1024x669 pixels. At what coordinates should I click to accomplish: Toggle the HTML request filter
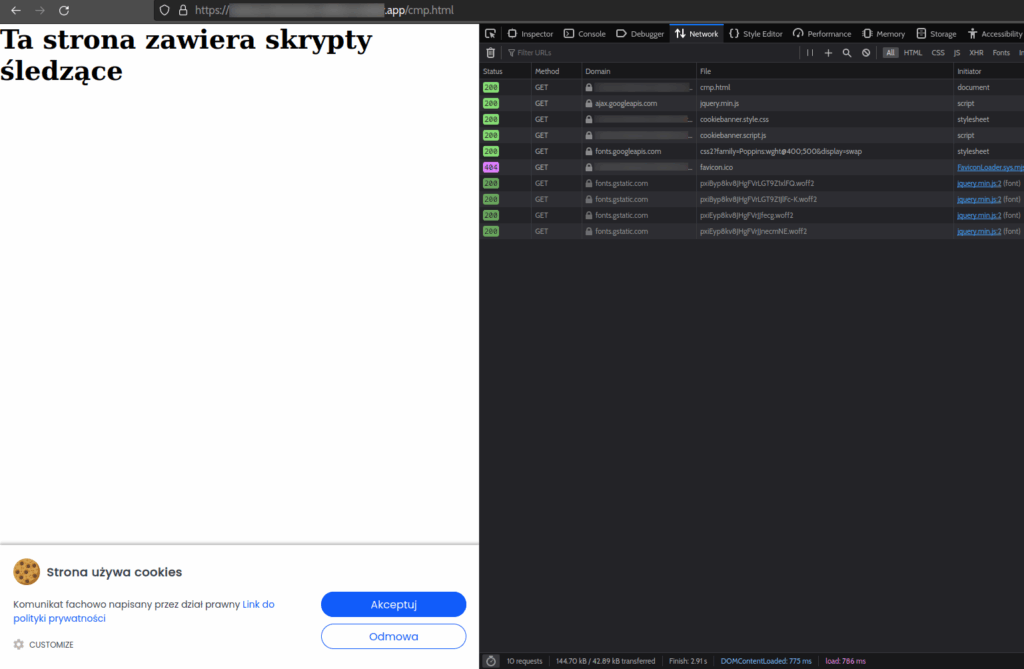pos(913,53)
